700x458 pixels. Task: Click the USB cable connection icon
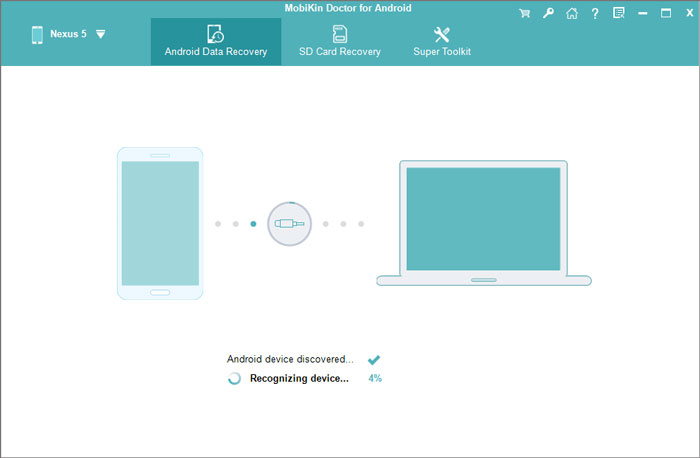pos(289,224)
